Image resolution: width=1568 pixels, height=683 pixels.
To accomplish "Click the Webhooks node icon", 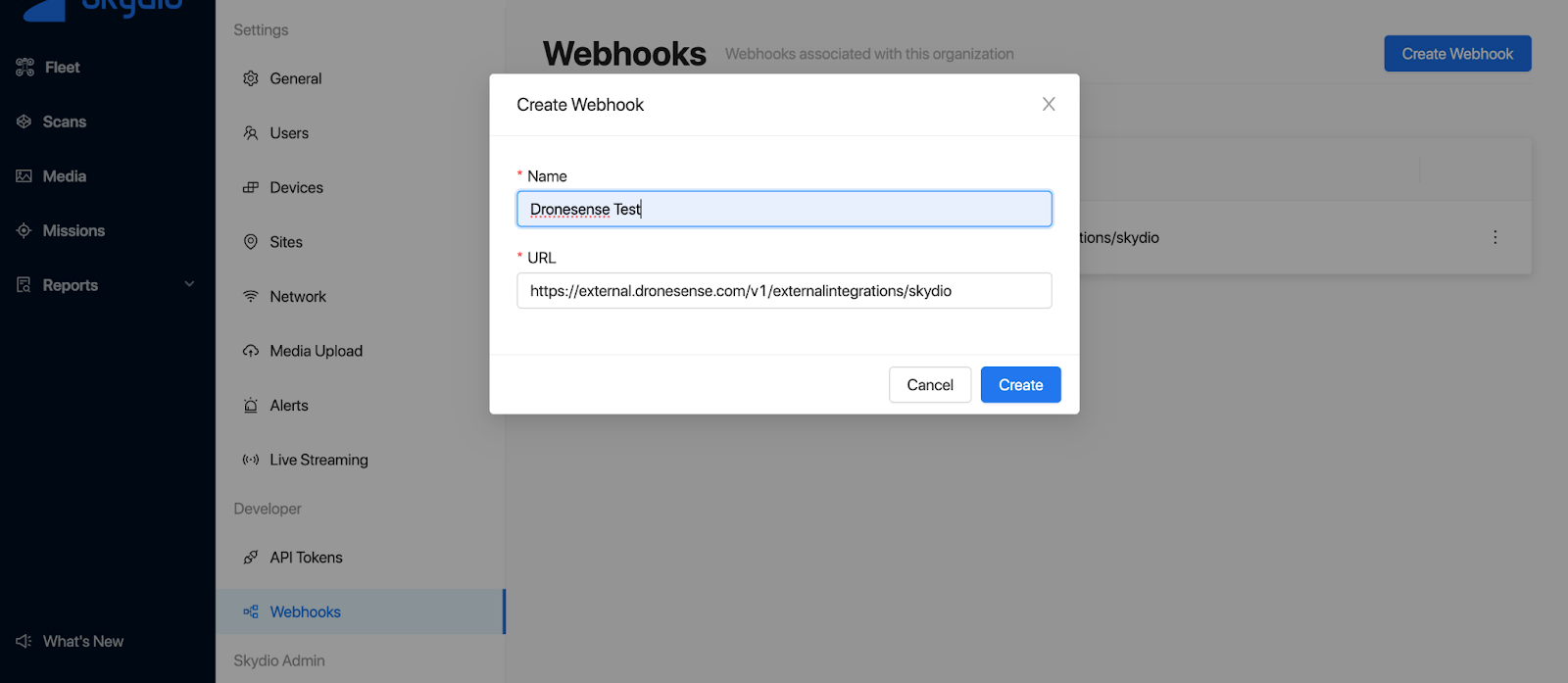I will pyautogui.click(x=251, y=612).
